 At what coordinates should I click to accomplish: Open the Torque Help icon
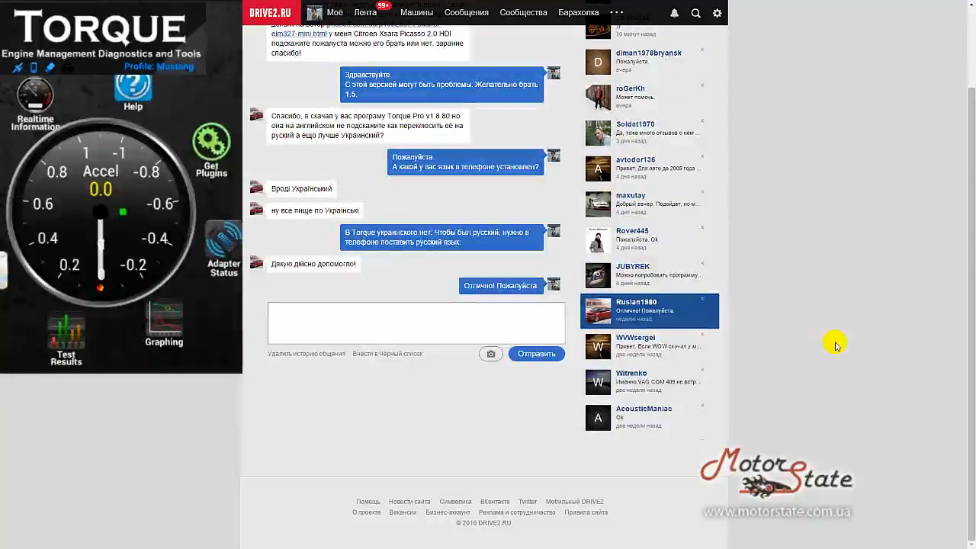(x=133, y=92)
